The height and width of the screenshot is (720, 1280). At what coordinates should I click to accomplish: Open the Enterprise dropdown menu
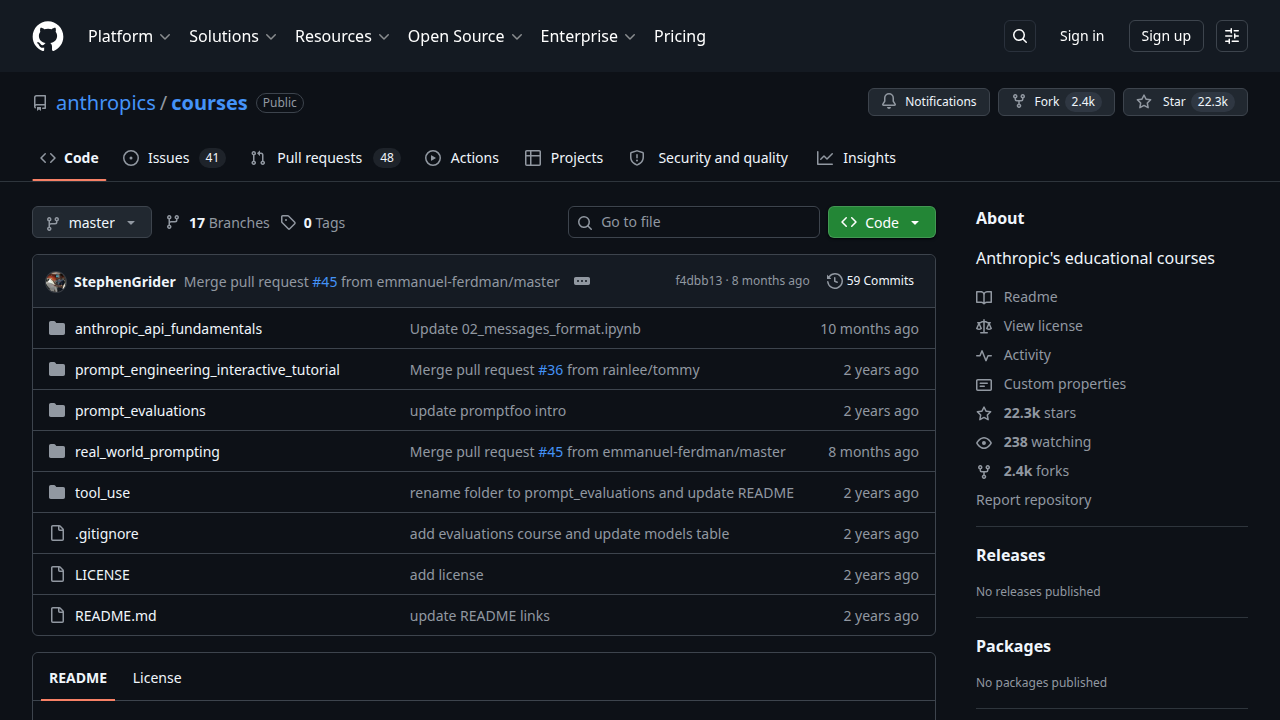click(x=588, y=36)
